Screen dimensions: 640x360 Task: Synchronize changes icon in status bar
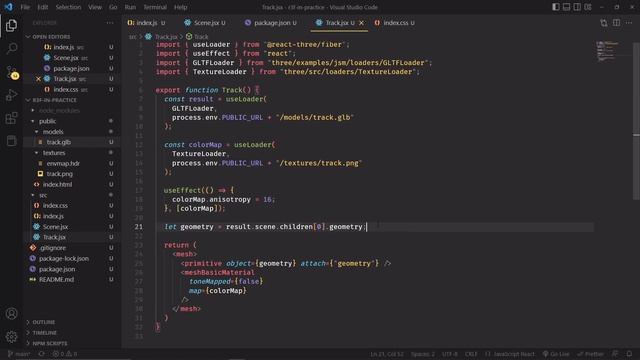pos(41,354)
